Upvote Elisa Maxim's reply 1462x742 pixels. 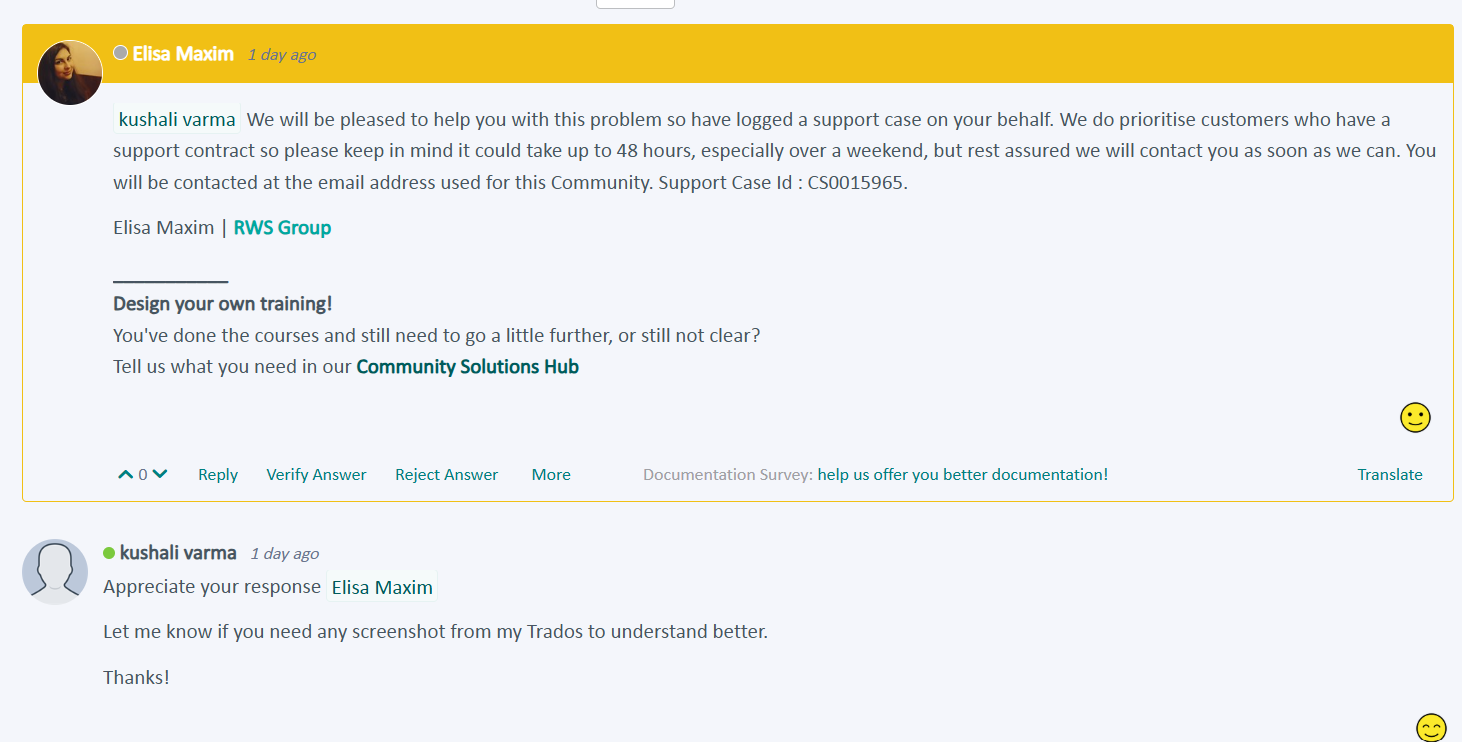125,473
